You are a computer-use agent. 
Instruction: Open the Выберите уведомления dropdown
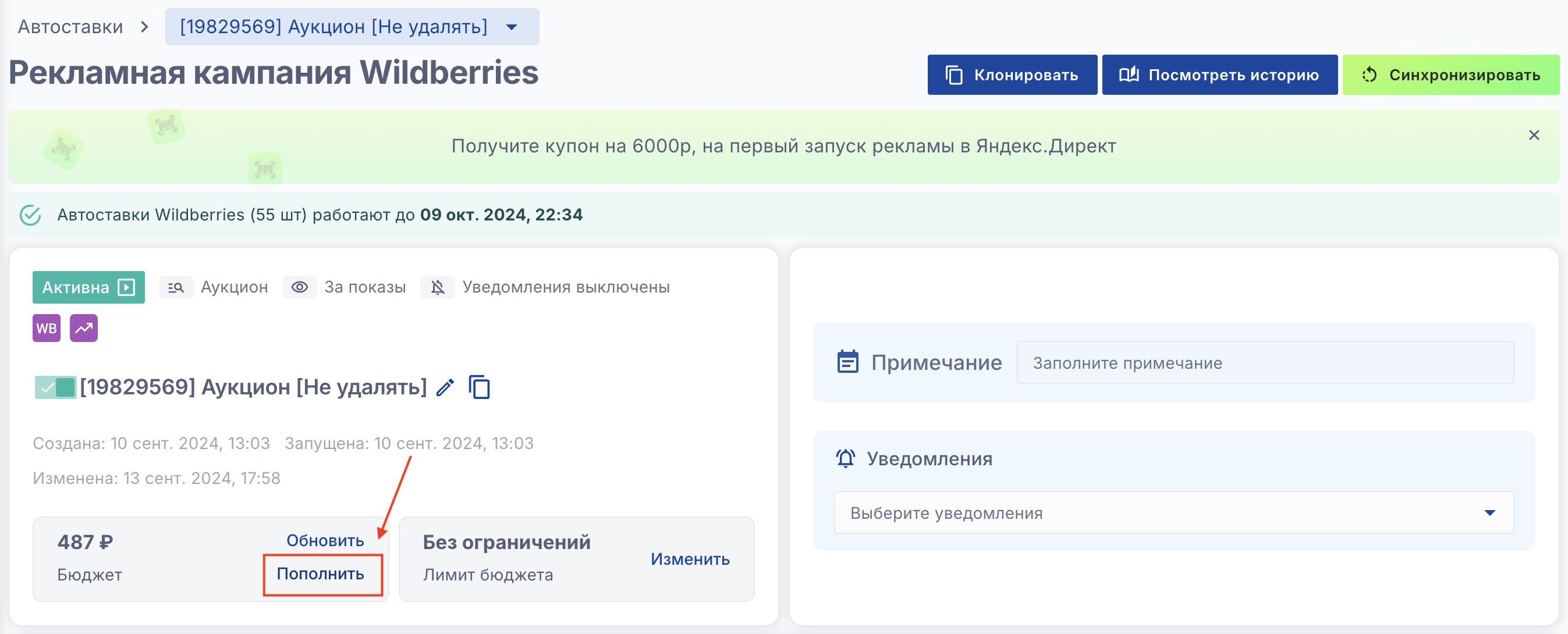click(x=1173, y=513)
